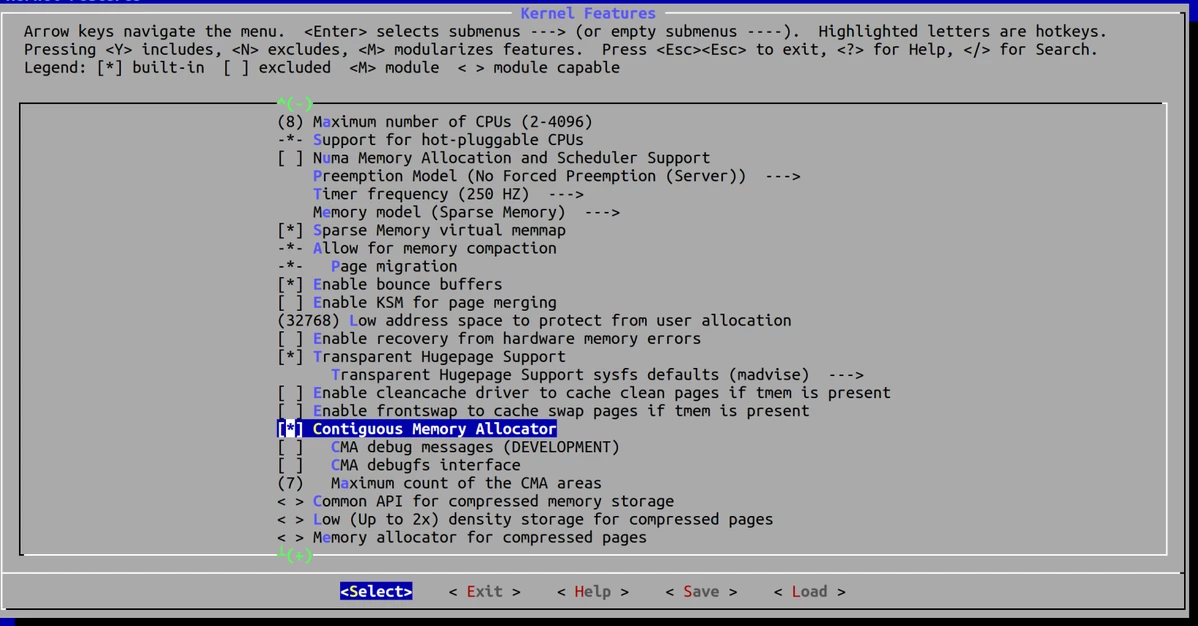The height and width of the screenshot is (626, 1198).
Task: Edit Low address space to protect value
Action: 534,321
